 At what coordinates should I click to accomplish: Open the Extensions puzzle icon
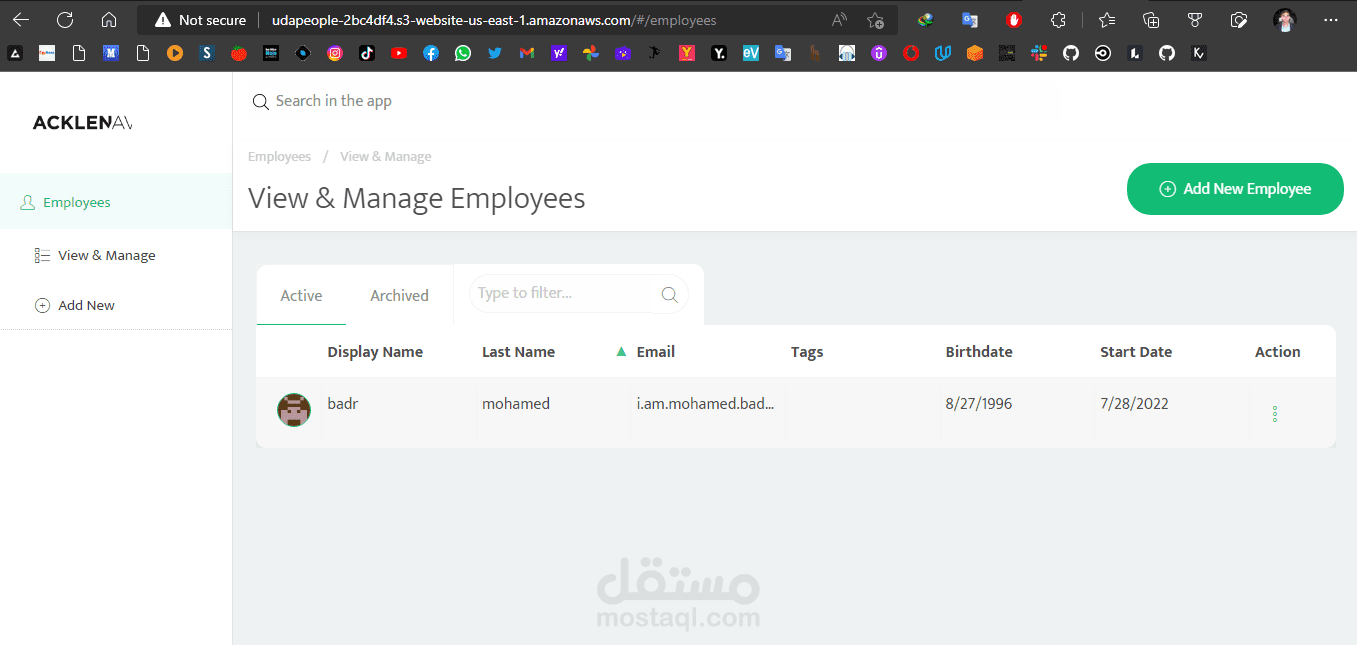[1058, 20]
